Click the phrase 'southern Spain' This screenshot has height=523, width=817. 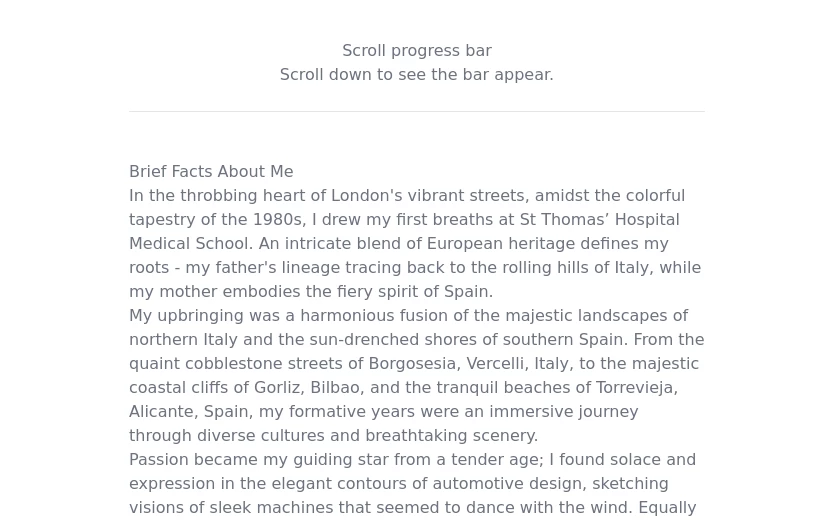(563, 339)
